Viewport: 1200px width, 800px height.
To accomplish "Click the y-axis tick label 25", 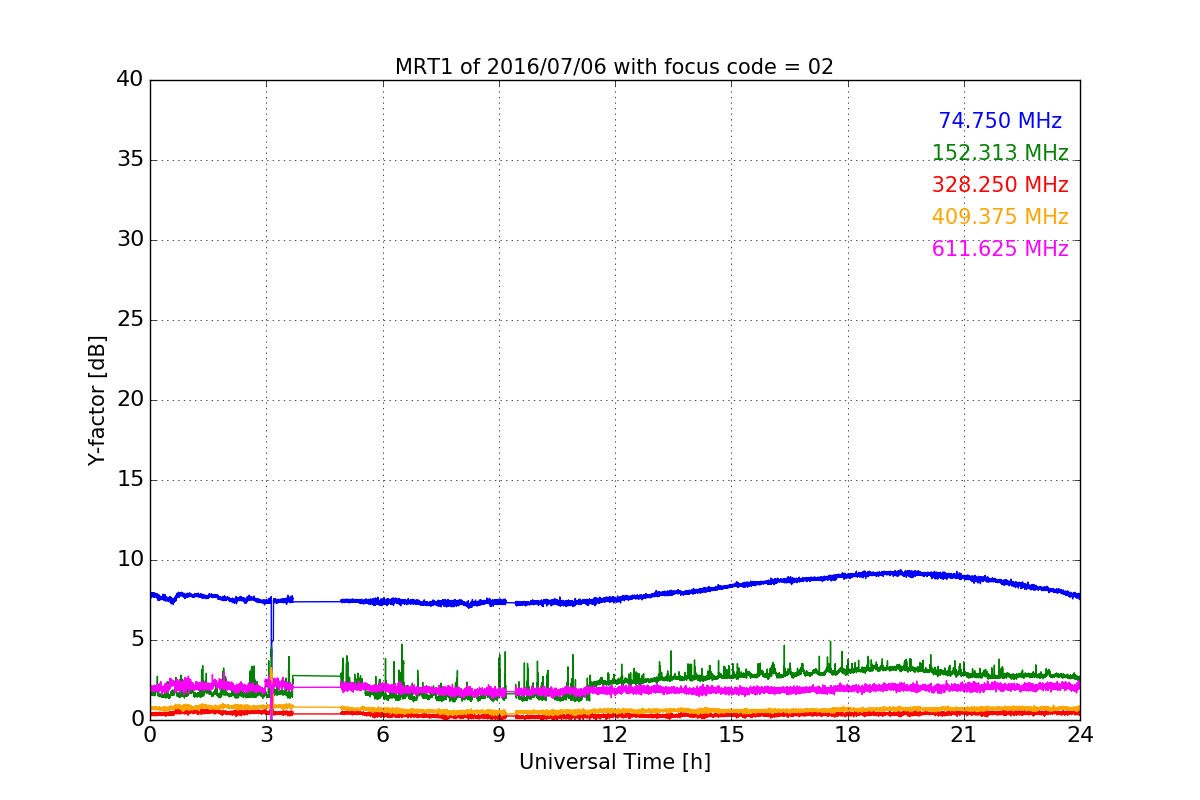I will [130, 320].
